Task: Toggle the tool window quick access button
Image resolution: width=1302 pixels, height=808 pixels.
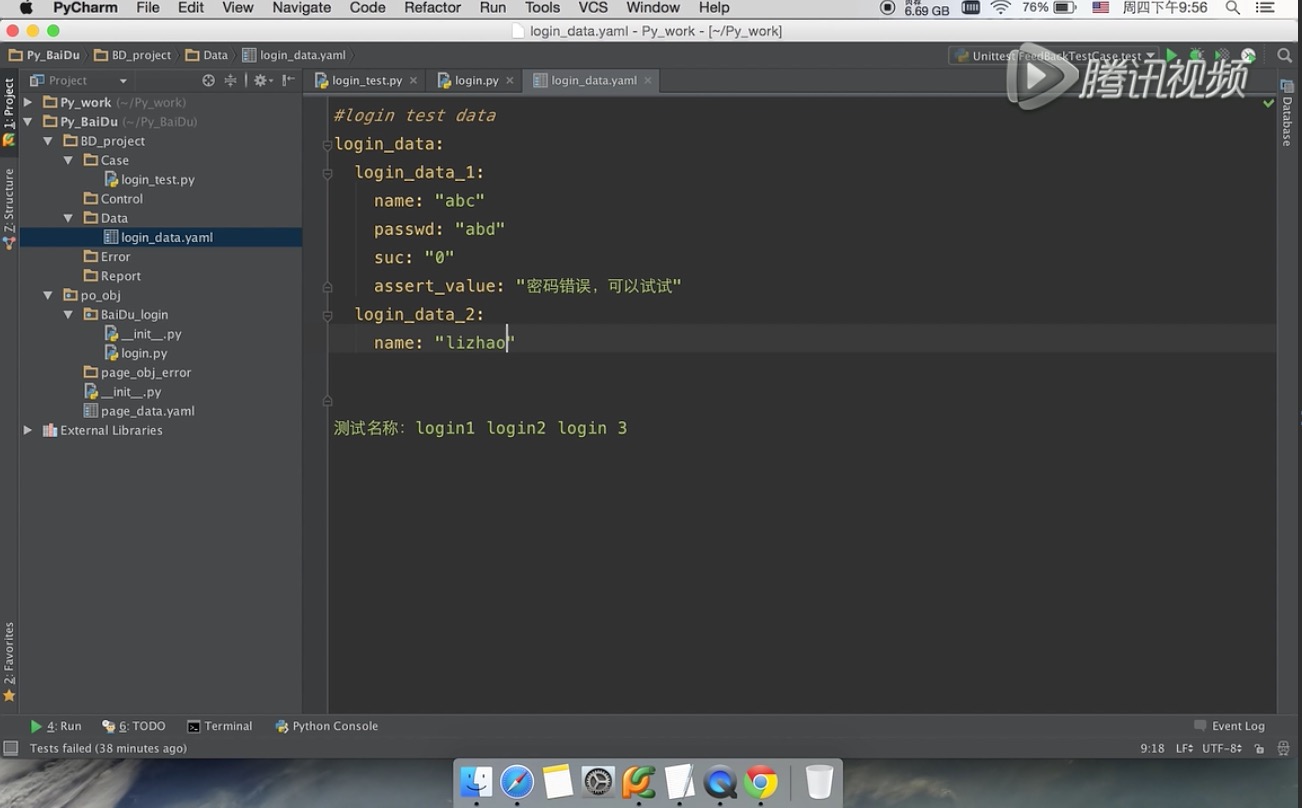Action: (x=11, y=748)
